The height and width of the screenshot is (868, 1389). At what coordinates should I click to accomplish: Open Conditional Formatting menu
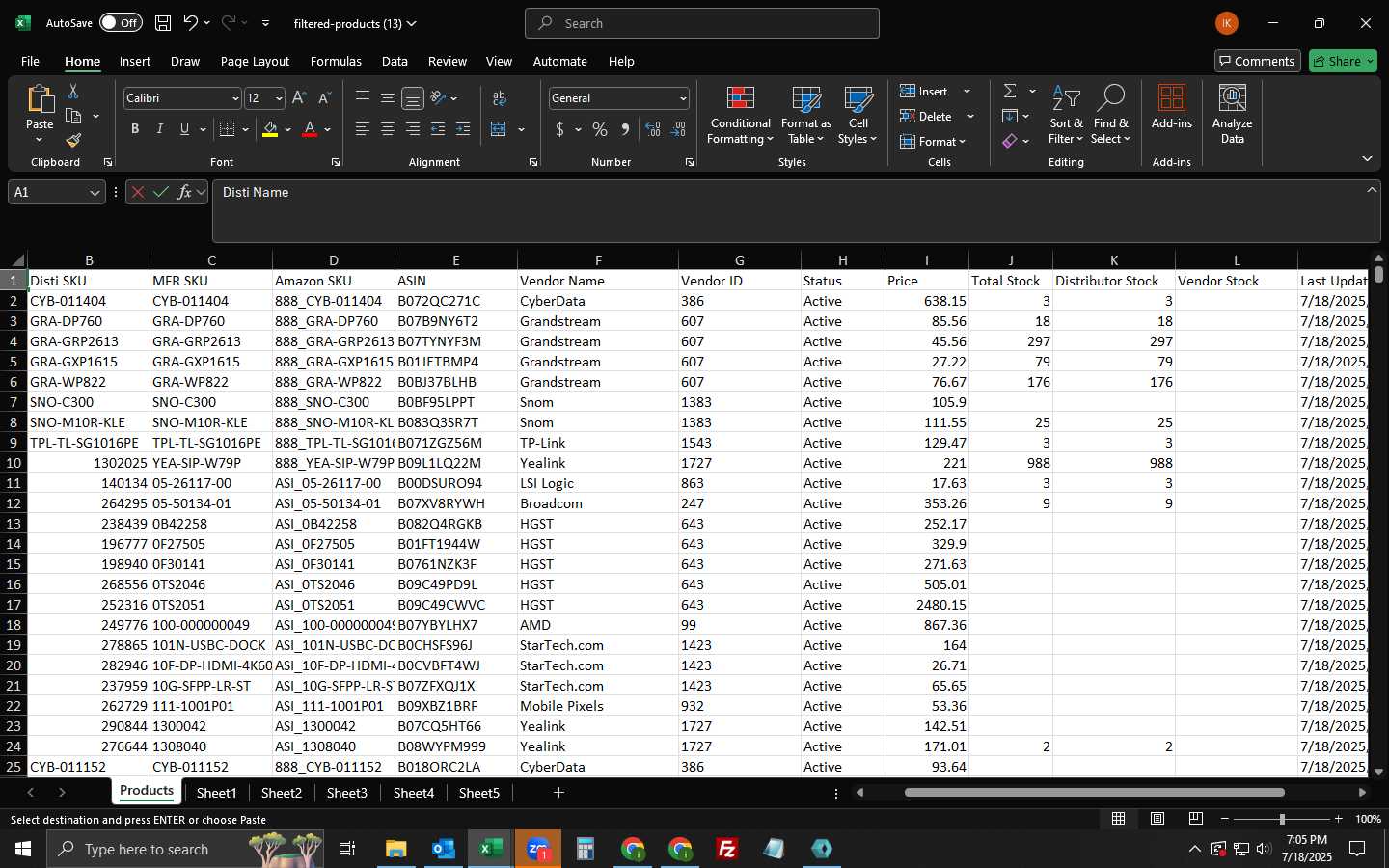point(740,115)
